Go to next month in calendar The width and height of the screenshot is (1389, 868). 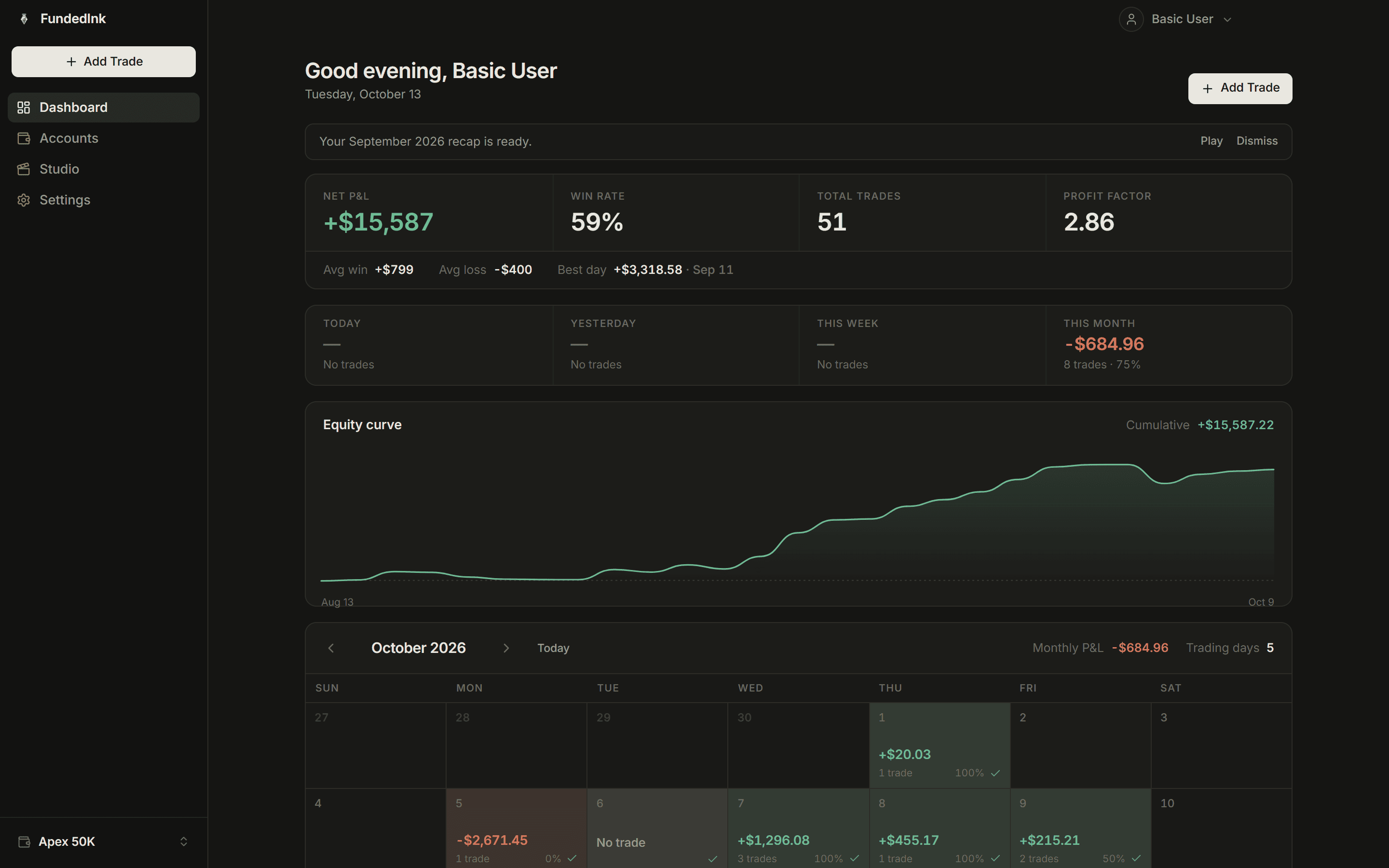pyautogui.click(x=506, y=648)
